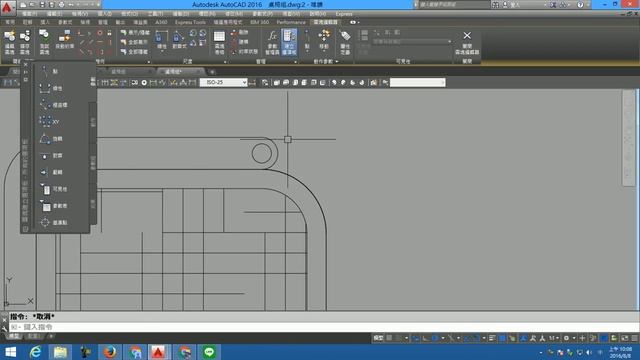Viewport: 640px width, 360px height.
Task: Open workspace switching gear in status bar
Action: 566,338
